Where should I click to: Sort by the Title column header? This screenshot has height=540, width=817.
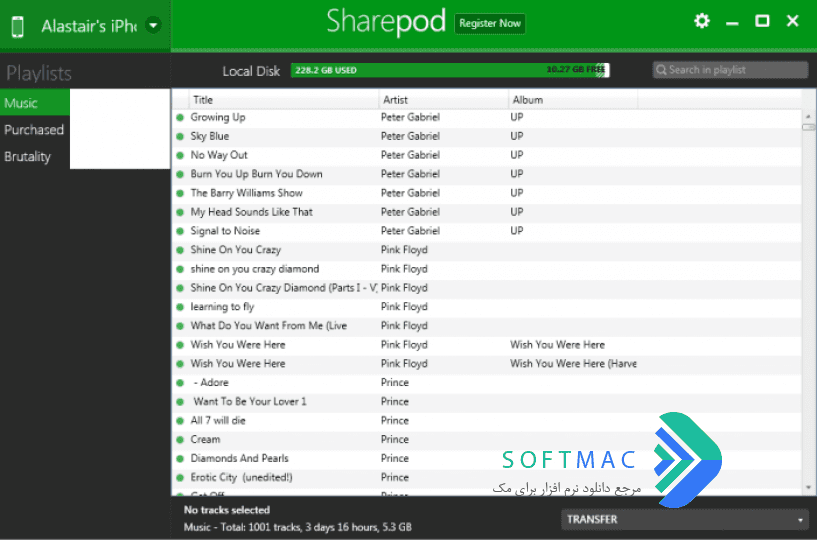[x=284, y=100]
